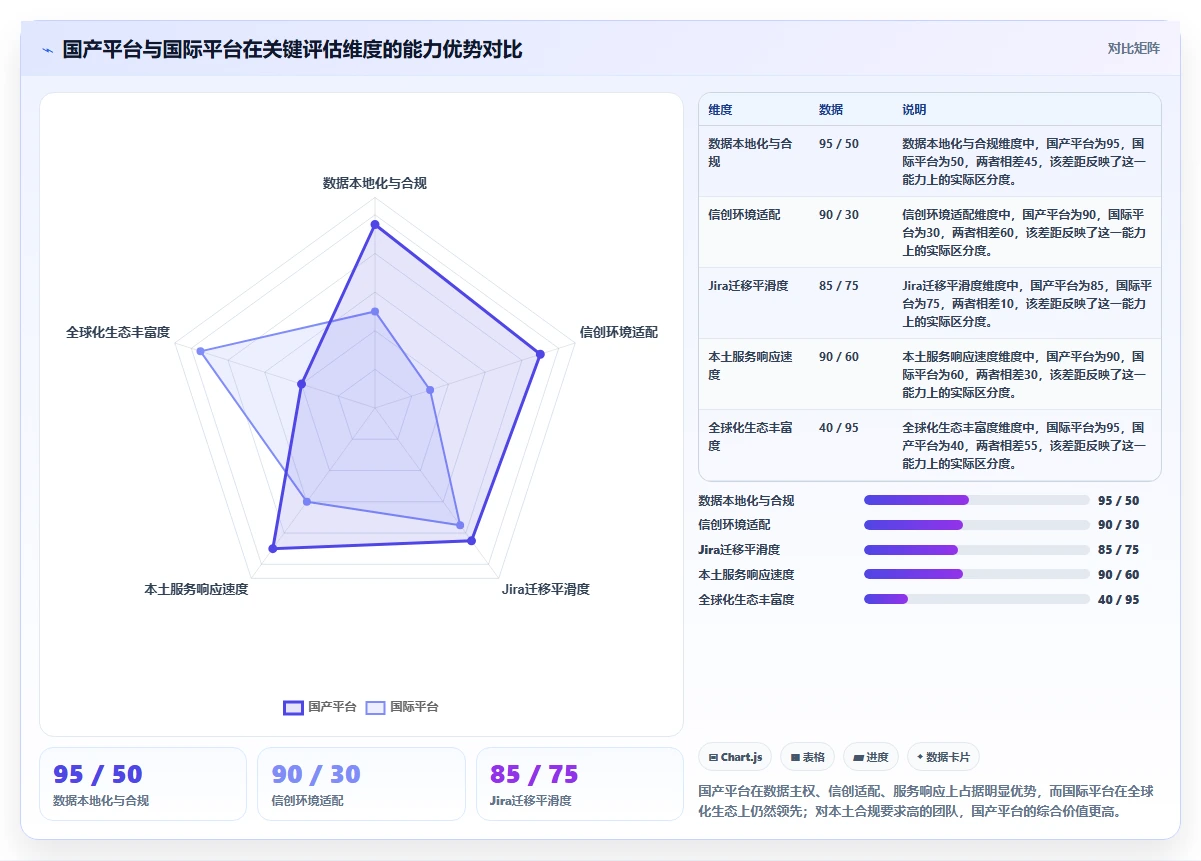This screenshot has height=861, width=1201.
Task: Click the 说明 table column header
Action: coord(914,110)
